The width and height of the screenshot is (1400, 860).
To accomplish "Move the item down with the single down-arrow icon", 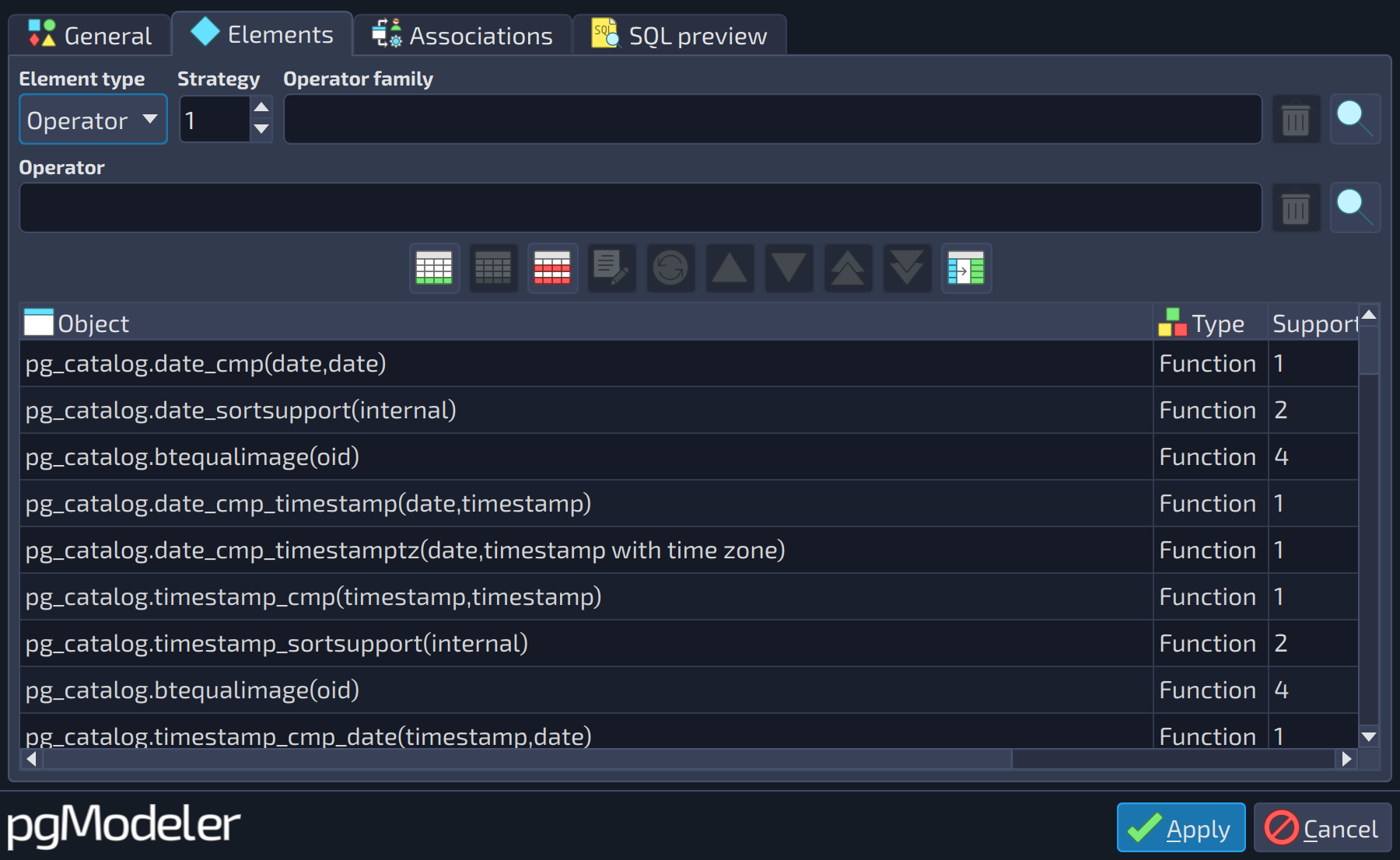I will [789, 268].
